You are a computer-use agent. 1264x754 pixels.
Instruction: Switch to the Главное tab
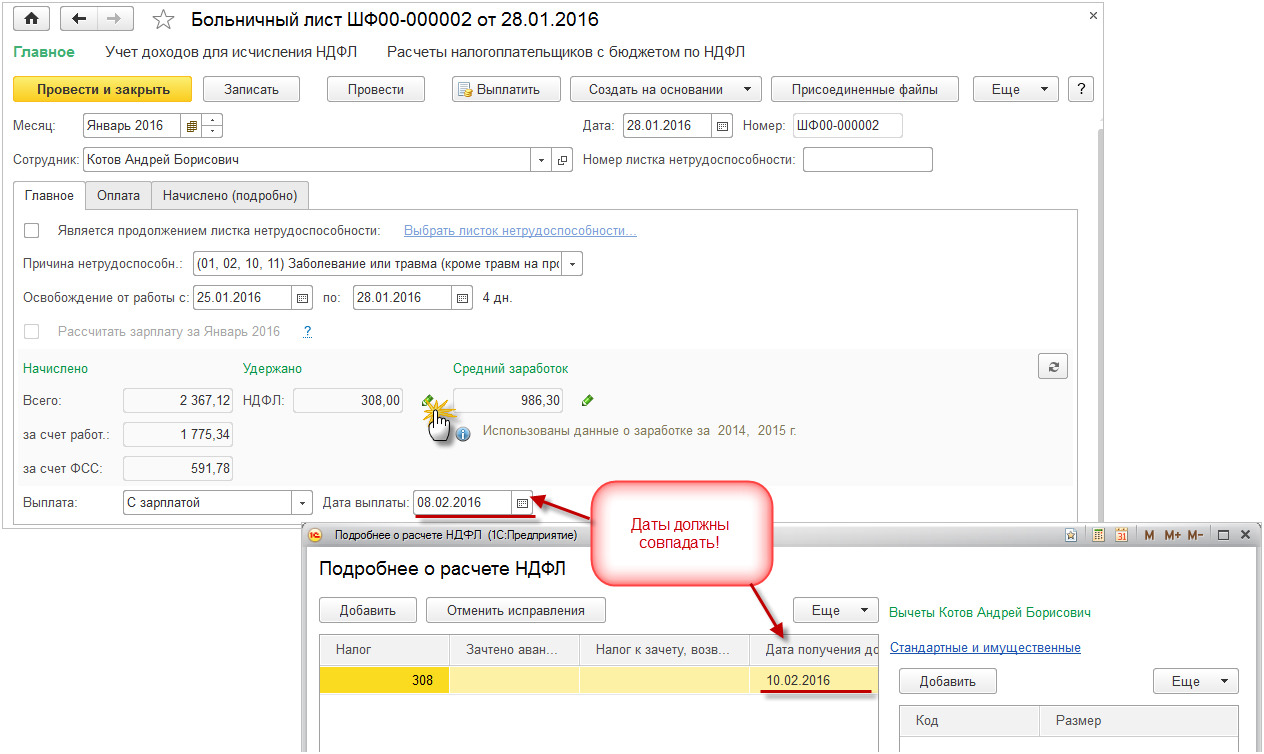click(49, 196)
